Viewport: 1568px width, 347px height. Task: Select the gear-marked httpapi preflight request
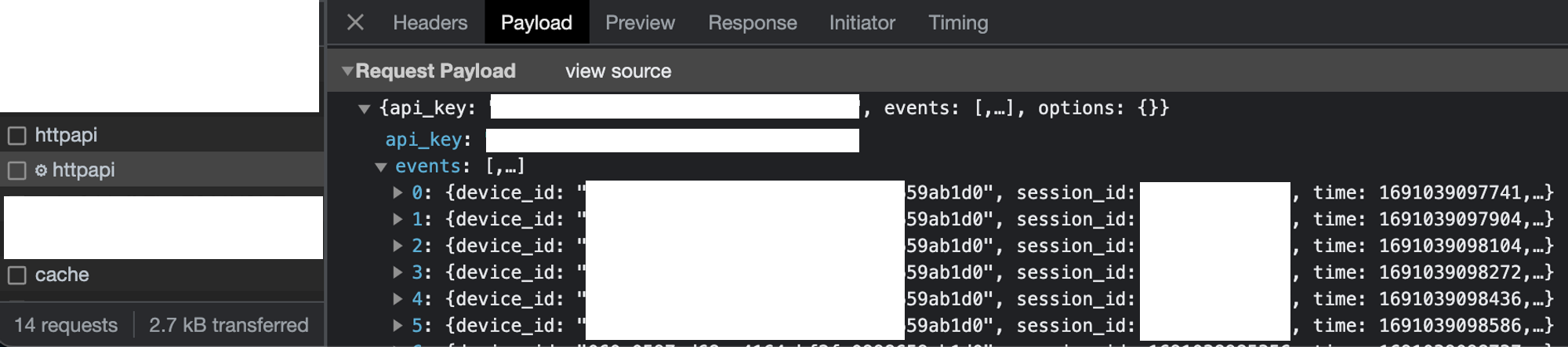pyautogui.click(x=83, y=170)
